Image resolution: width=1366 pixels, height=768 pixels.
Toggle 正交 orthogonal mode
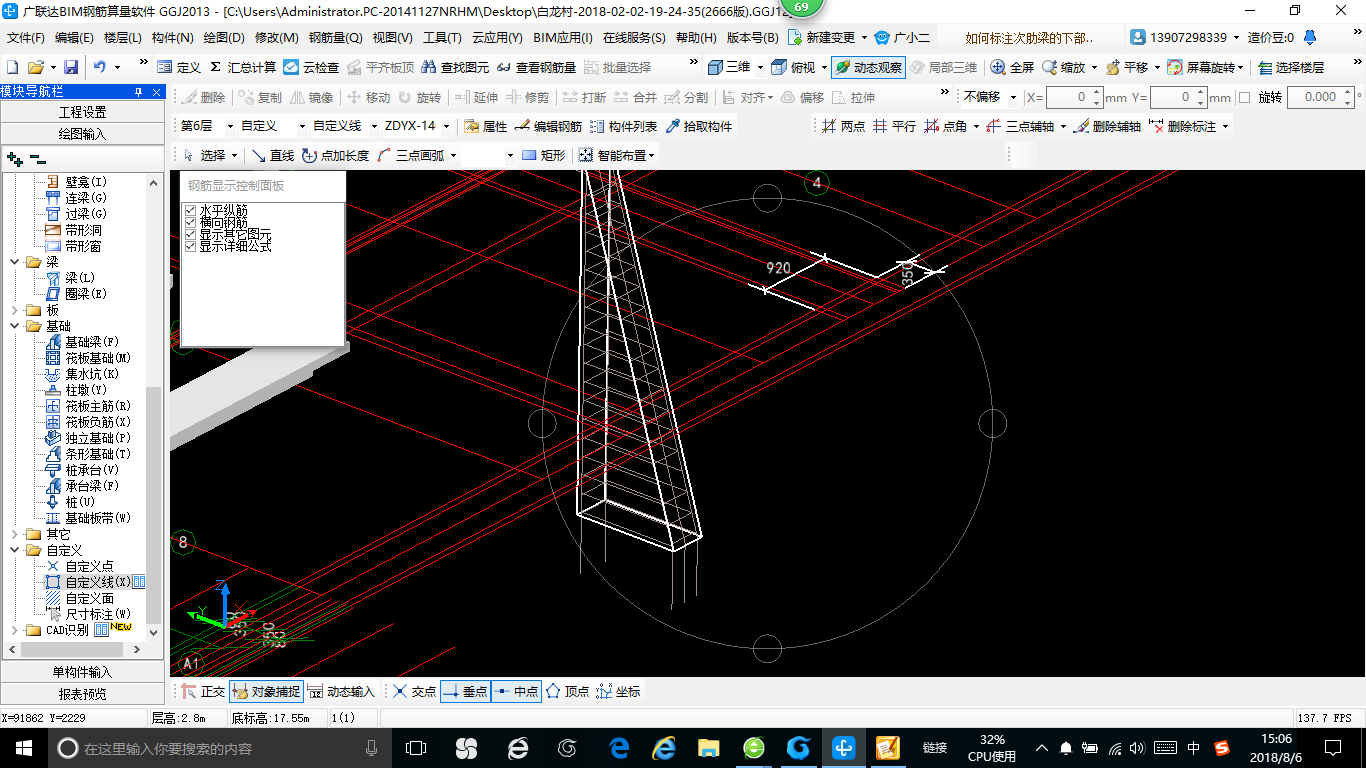pyautogui.click(x=202, y=691)
